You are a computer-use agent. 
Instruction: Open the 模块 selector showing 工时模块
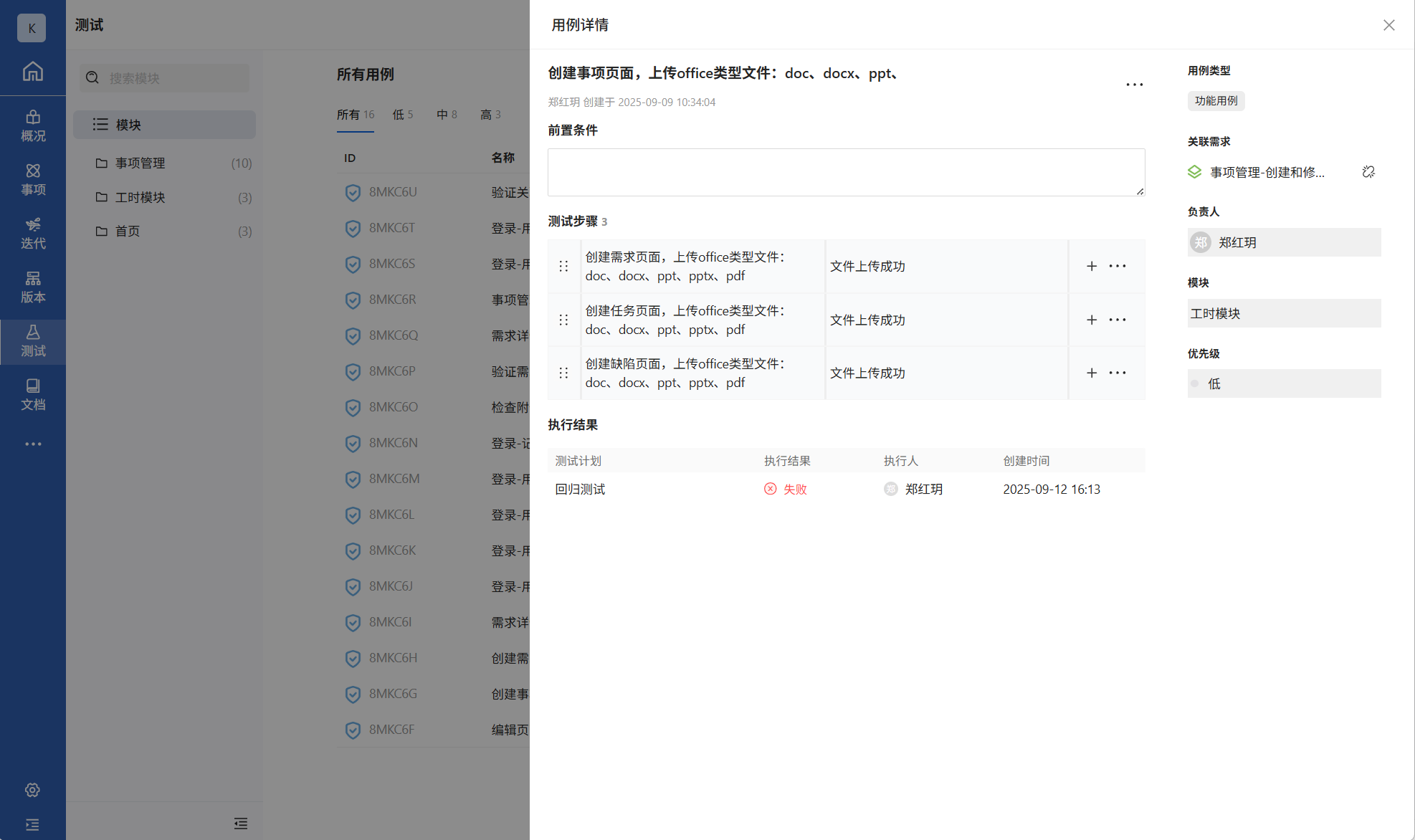point(1284,313)
